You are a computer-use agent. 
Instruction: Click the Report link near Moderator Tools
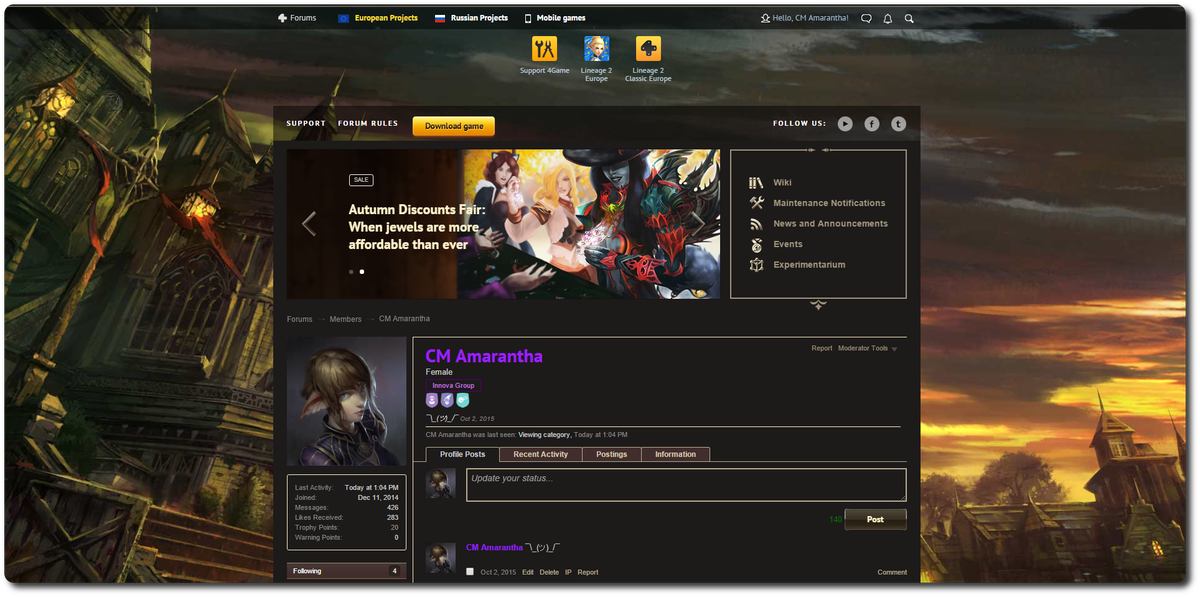point(822,349)
